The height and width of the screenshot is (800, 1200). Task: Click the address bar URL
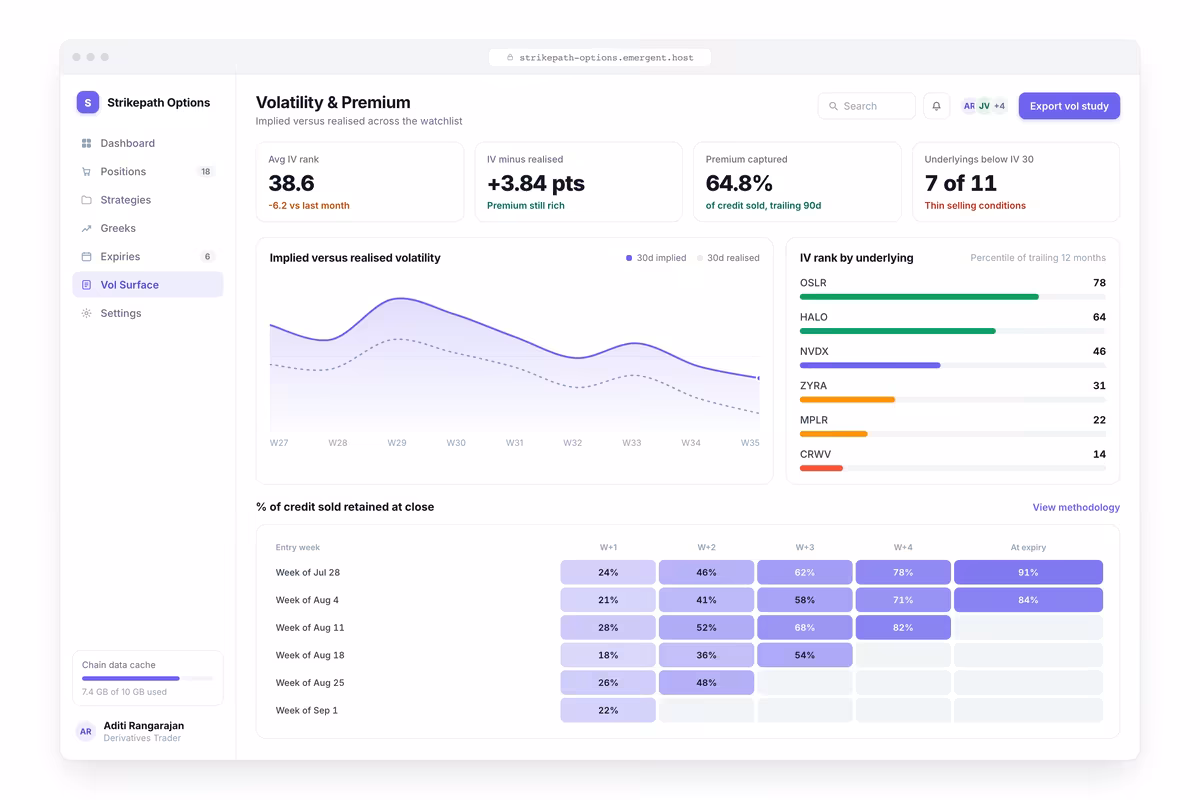pos(606,58)
